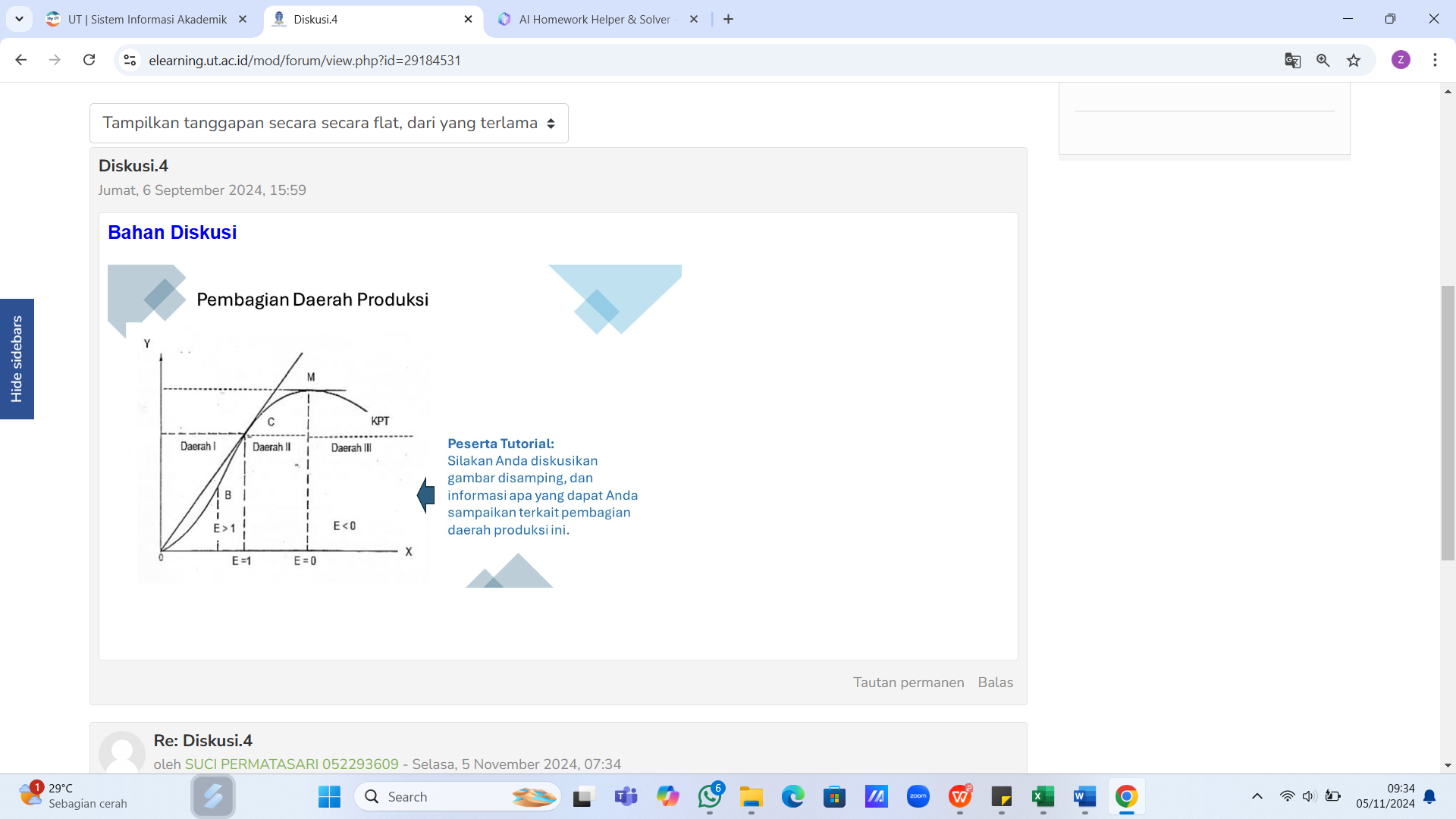Click the Microsoft Word icon in taskbar

pos(1084,796)
